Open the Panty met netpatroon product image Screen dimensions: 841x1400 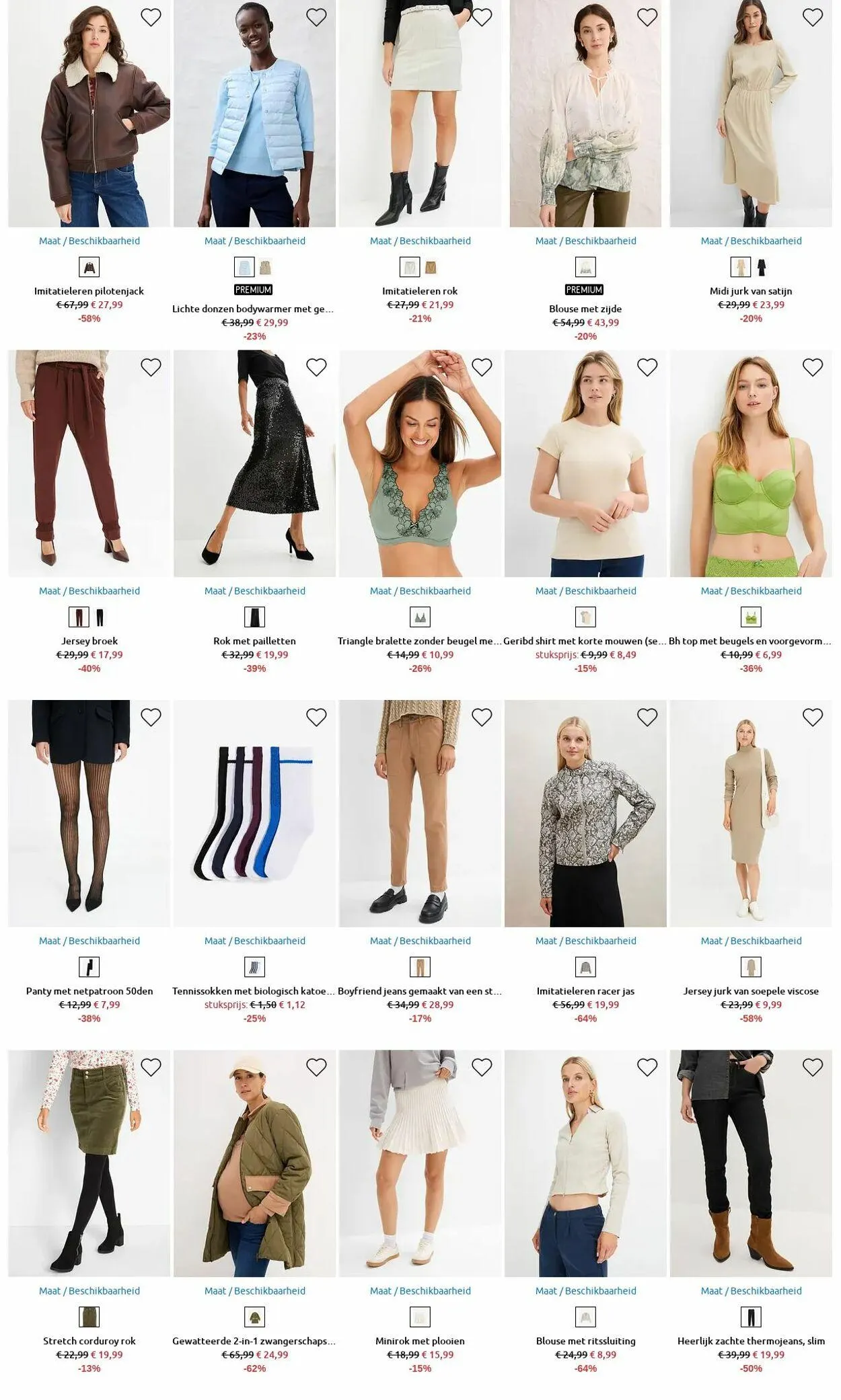[x=89, y=814]
